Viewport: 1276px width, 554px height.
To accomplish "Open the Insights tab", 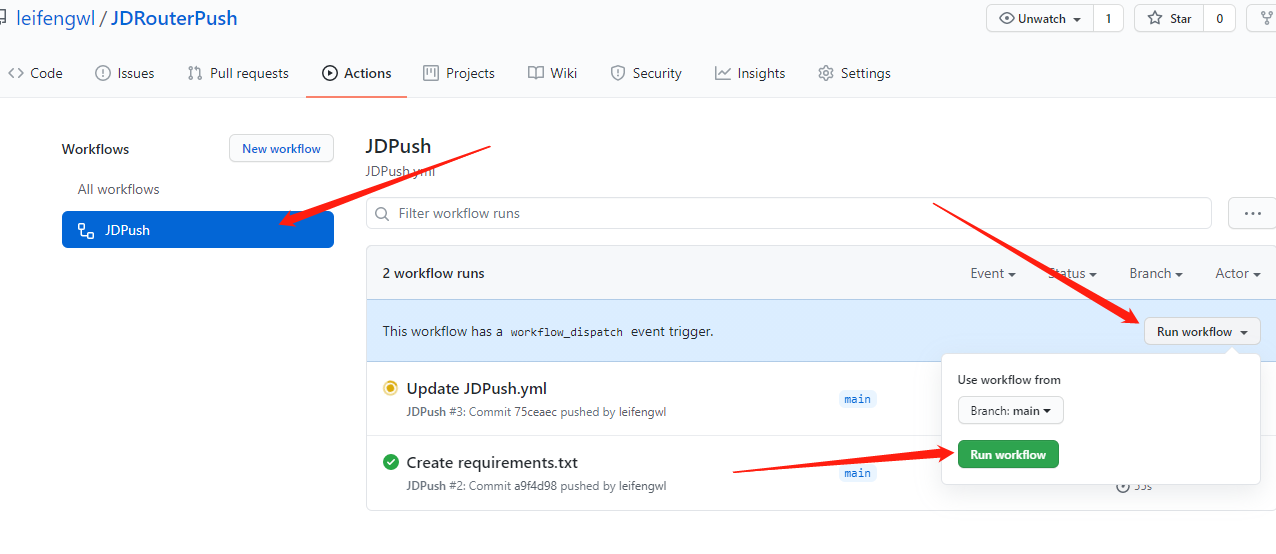I will (750, 73).
